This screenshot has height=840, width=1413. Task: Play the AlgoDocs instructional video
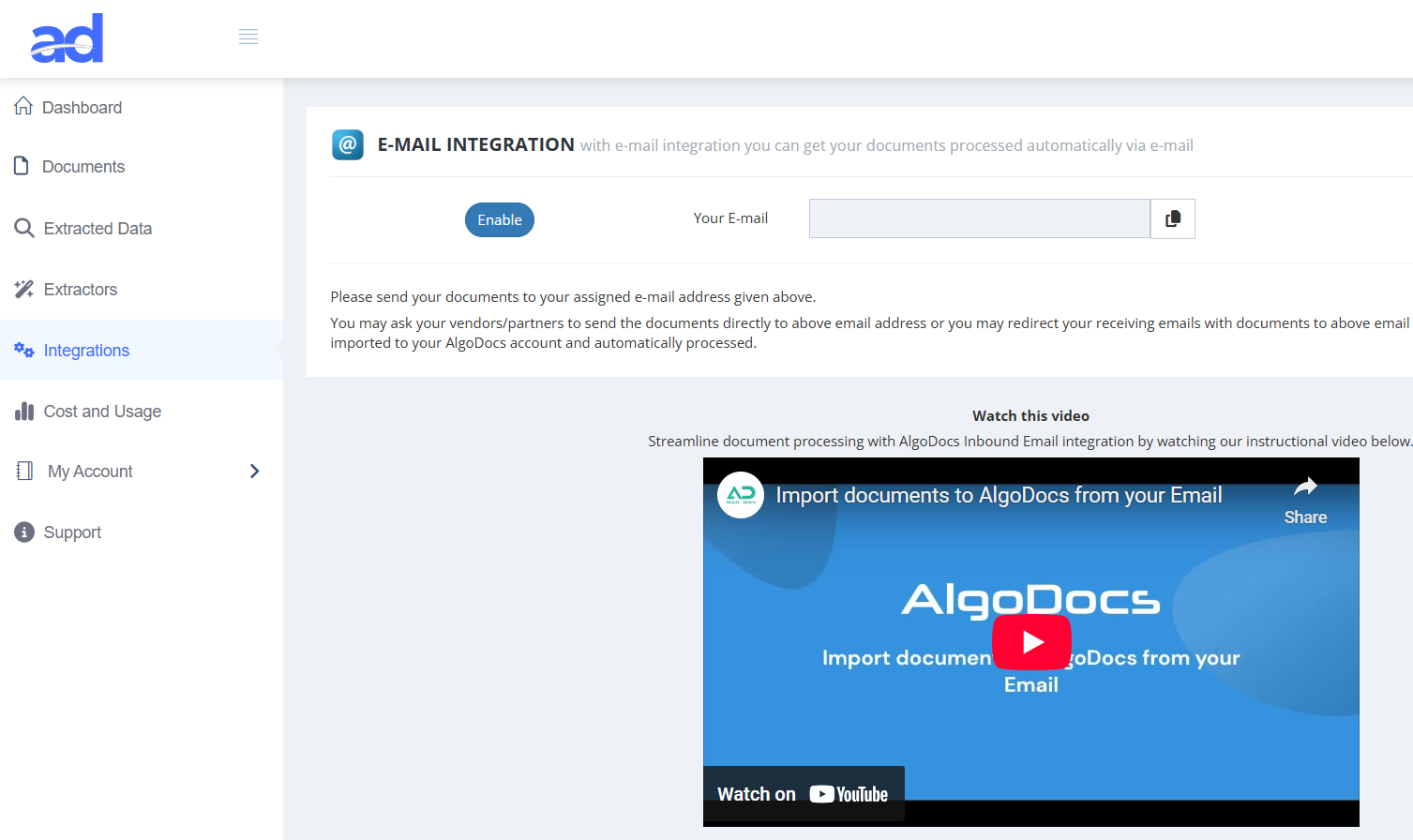[1031, 641]
